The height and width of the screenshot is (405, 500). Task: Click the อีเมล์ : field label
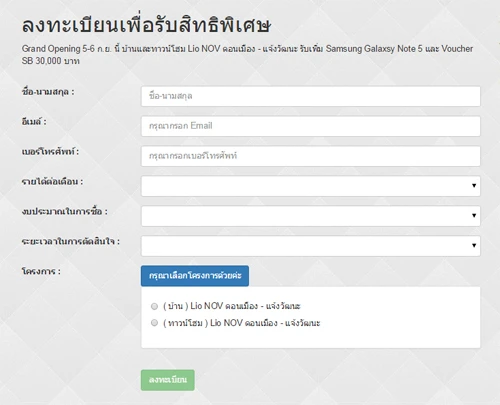click(34, 122)
